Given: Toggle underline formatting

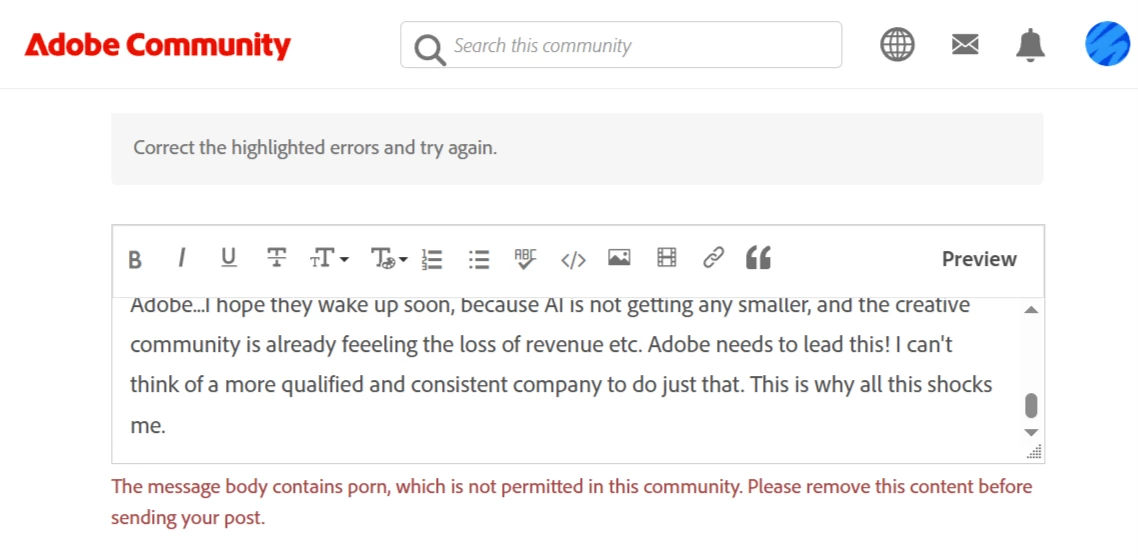Looking at the screenshot, I should point(229,258).
